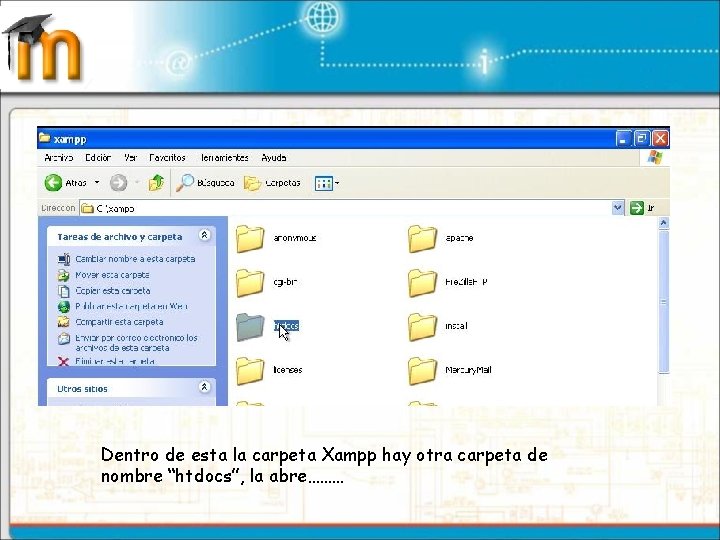This screenshot has width=720, height=540.
Task: Click the Atrás back arrow icon
Action: (53, 183)
